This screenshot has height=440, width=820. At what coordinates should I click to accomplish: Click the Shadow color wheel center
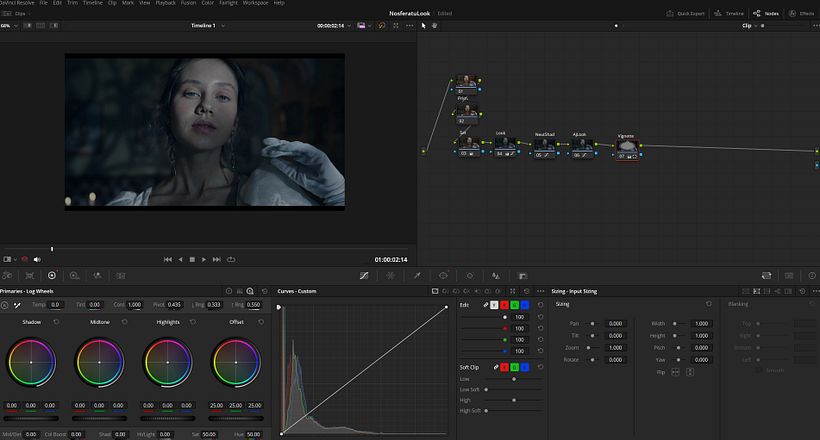(x=31, y=362)
